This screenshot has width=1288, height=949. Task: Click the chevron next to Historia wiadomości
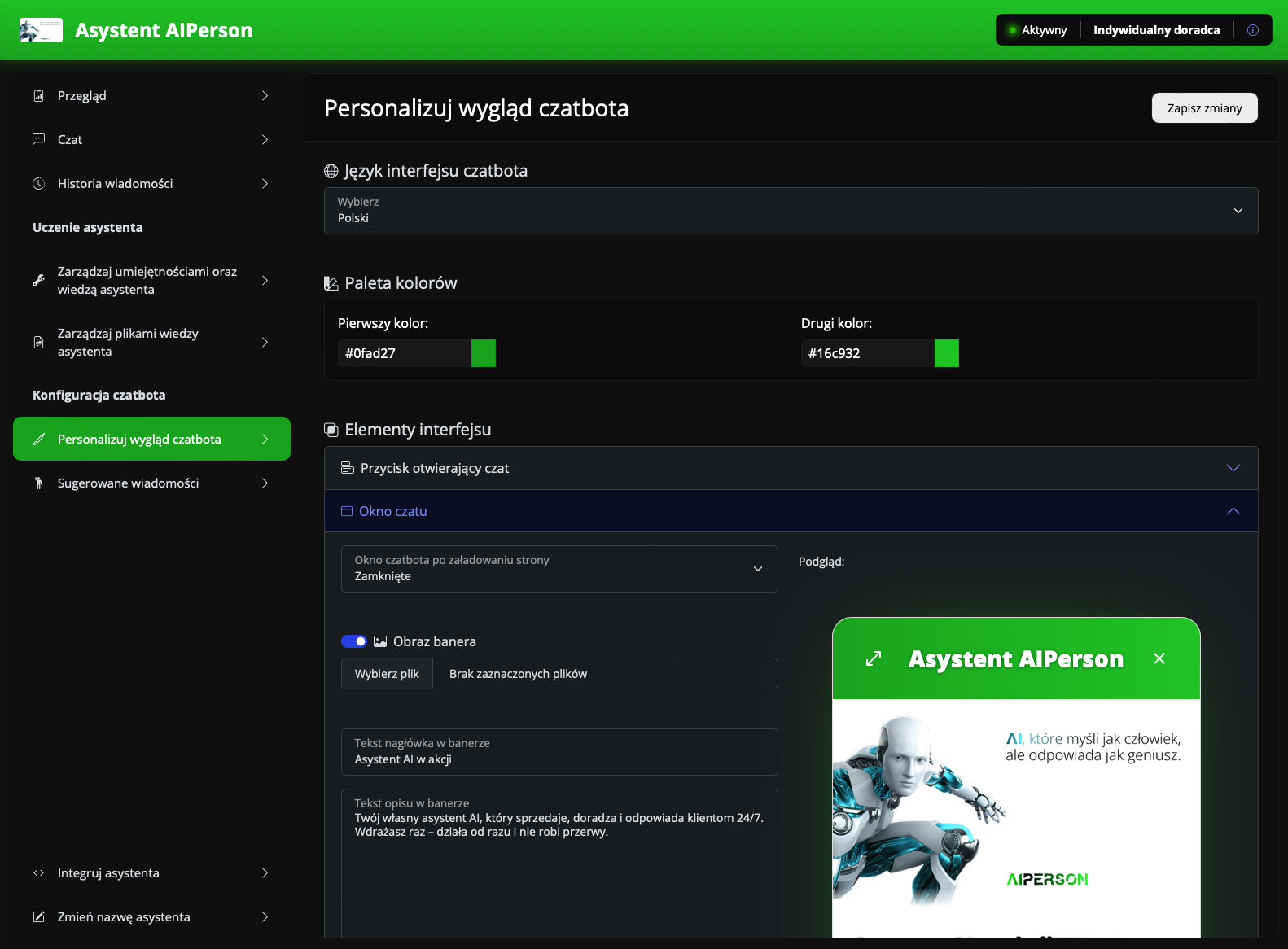[265, 183]
